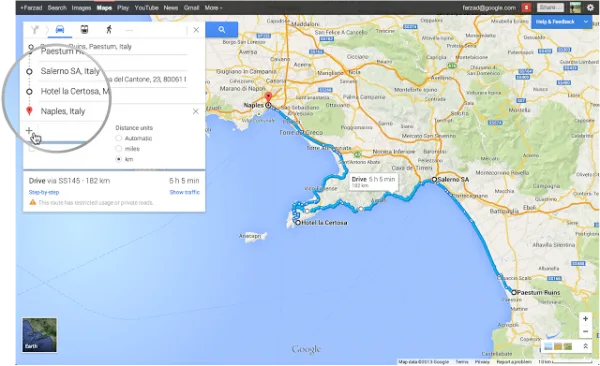The width and height of the screenshot is (600, 366).
Task: Open News in the Google top bar
Action: click(x=171, y=8)
